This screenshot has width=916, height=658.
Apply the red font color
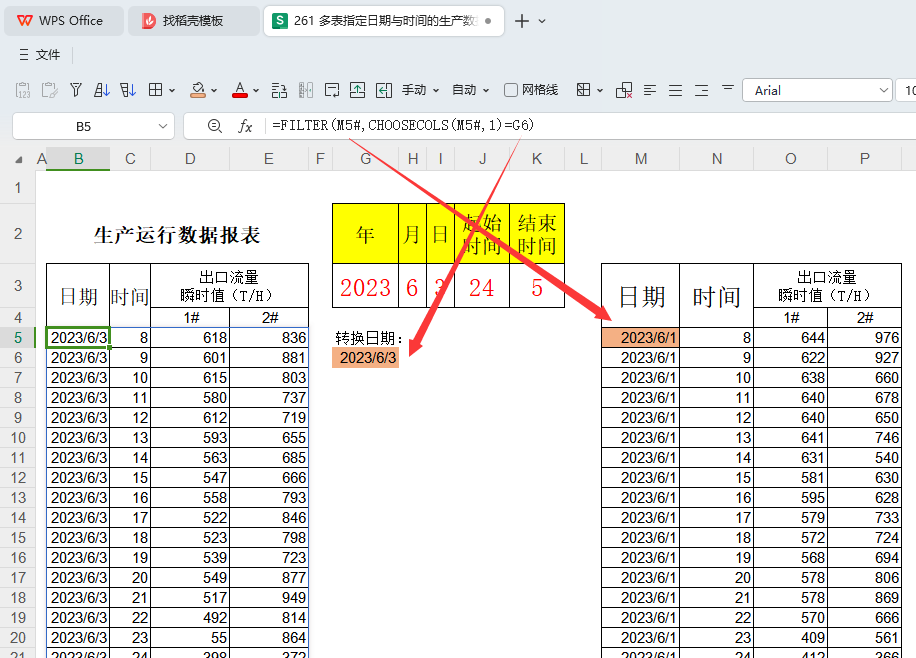point(240,90)
